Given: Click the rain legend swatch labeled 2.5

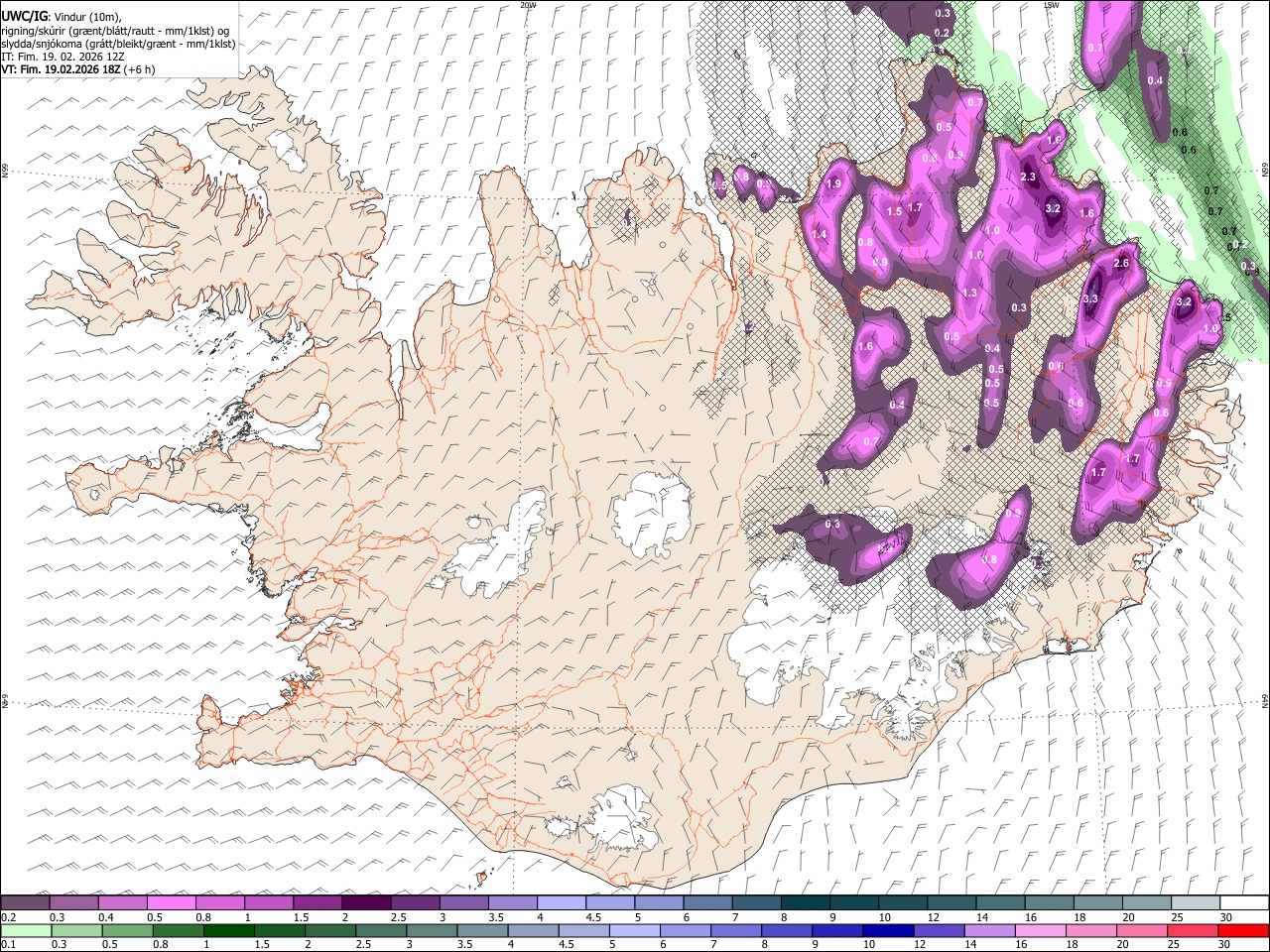Looking at the screenshot, I should pyautogui.click(x=381, y=930).
